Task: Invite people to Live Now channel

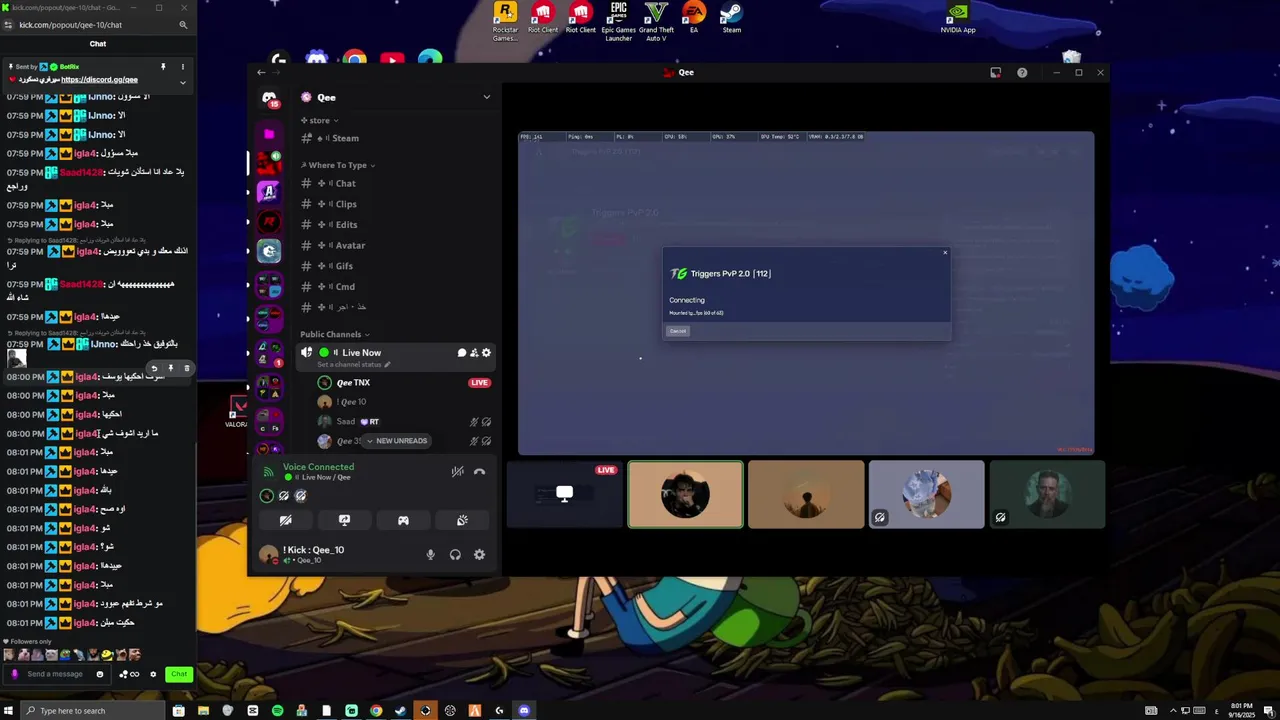Action: 474,353
